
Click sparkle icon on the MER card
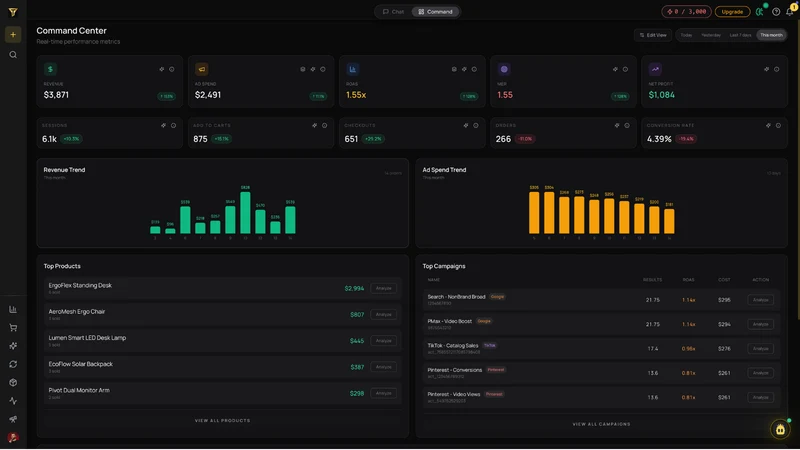615,69
